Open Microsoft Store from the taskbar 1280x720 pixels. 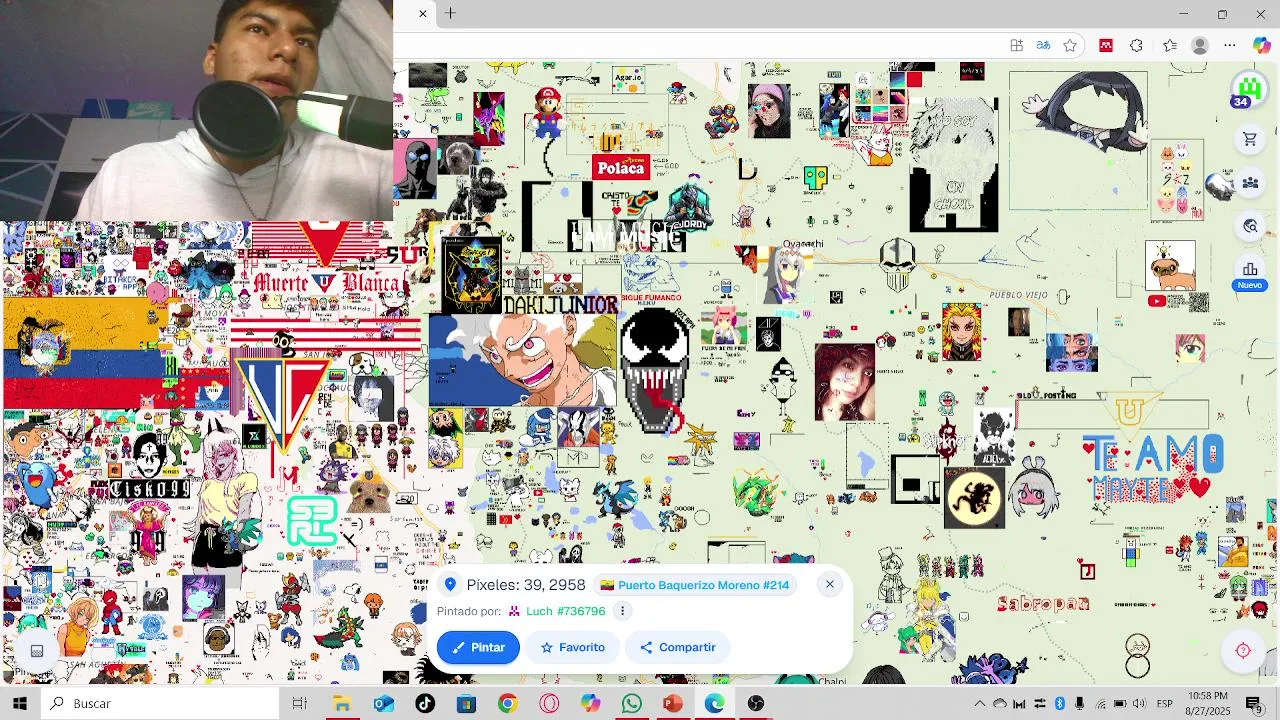pyautogui.click(x=466, y=703)
